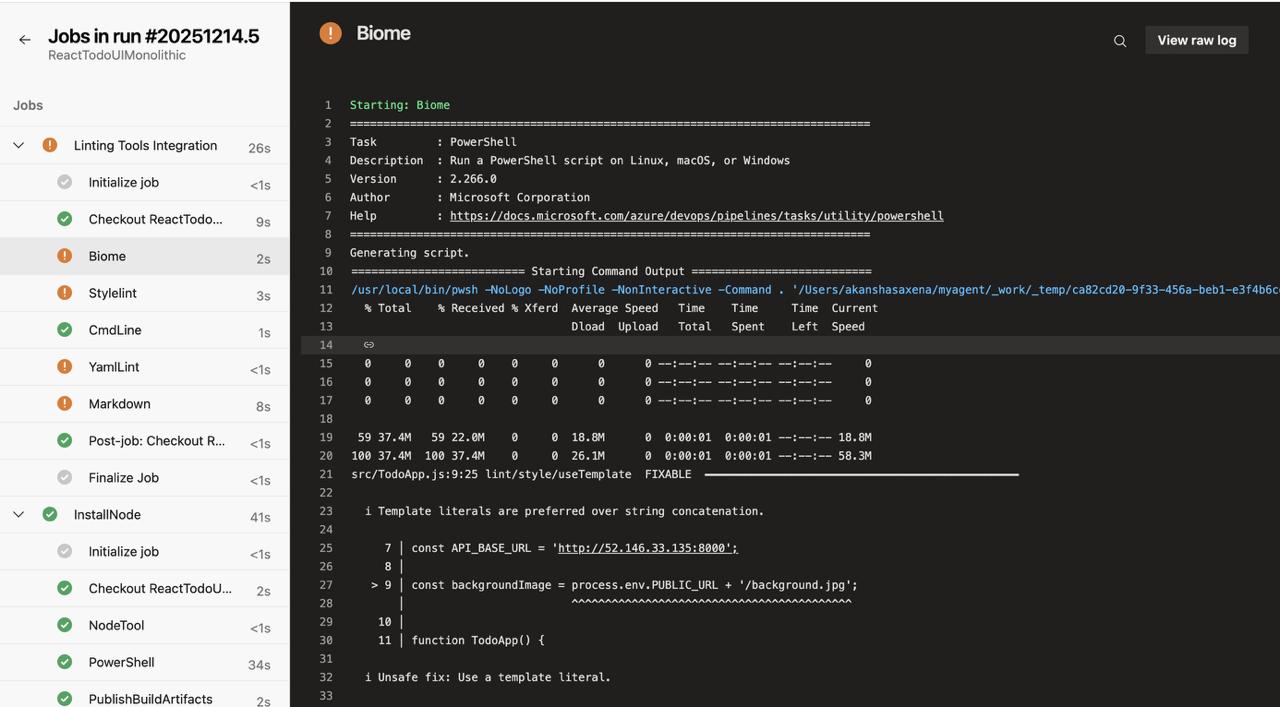Click the grey icon next to Finalize Job
Viewport: 1280px width, 707px height.
point(65,478)
